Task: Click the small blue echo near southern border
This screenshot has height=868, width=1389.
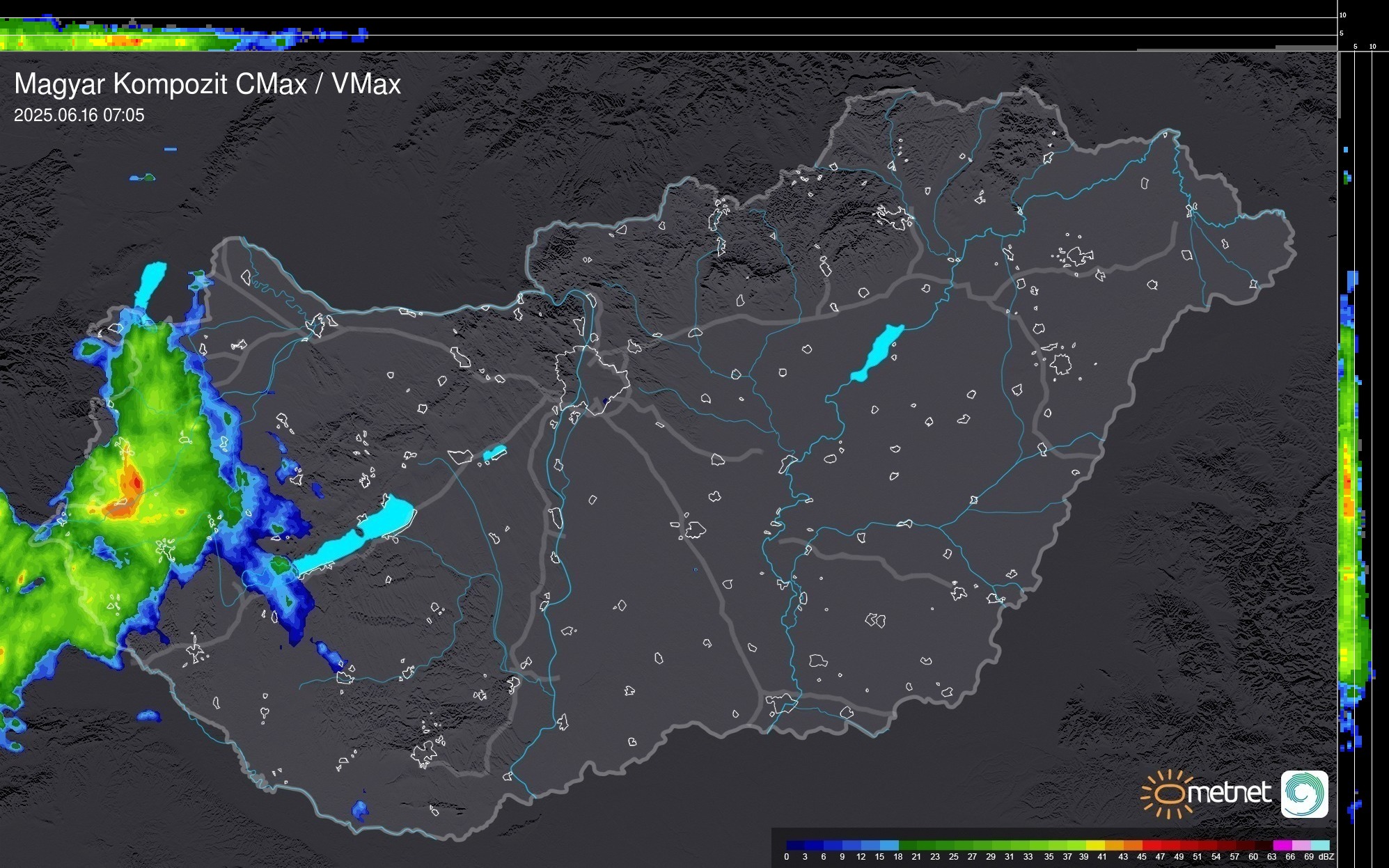Action: (359, 810)
